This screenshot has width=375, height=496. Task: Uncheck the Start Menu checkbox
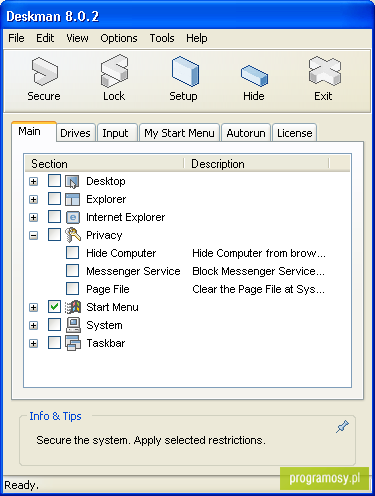[x=54, y=307]
